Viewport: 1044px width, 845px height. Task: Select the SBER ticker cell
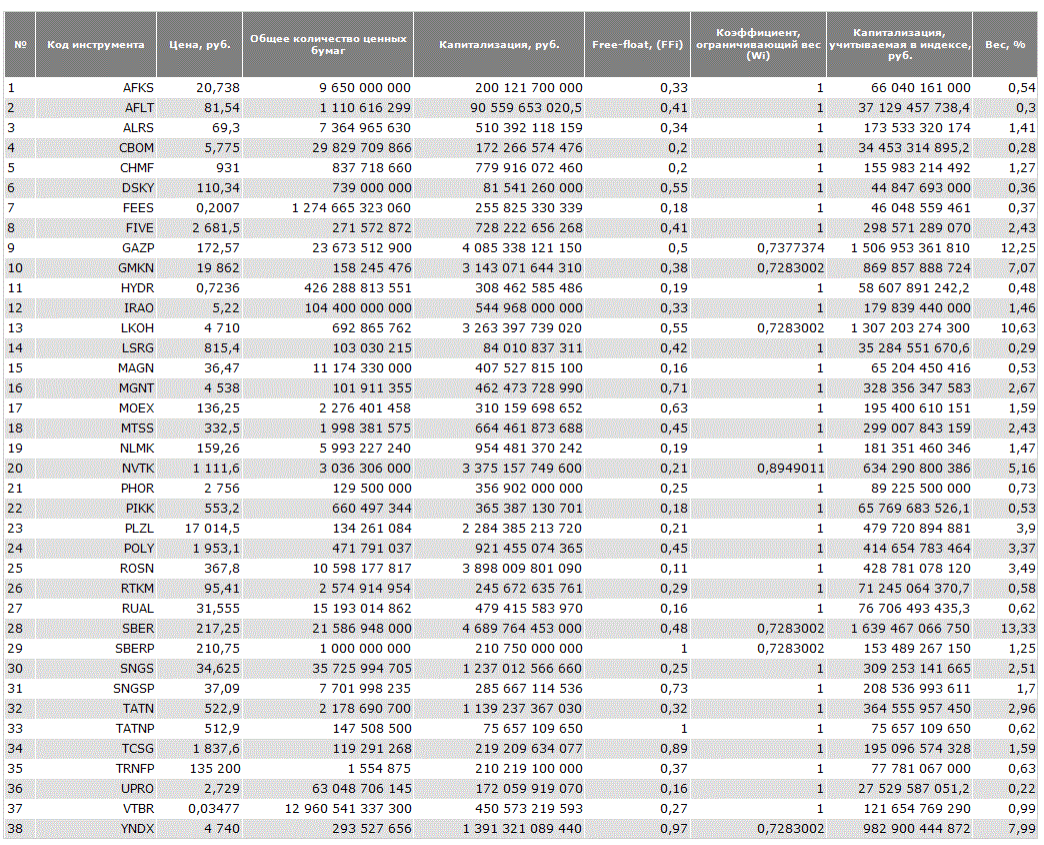point(96,628)
